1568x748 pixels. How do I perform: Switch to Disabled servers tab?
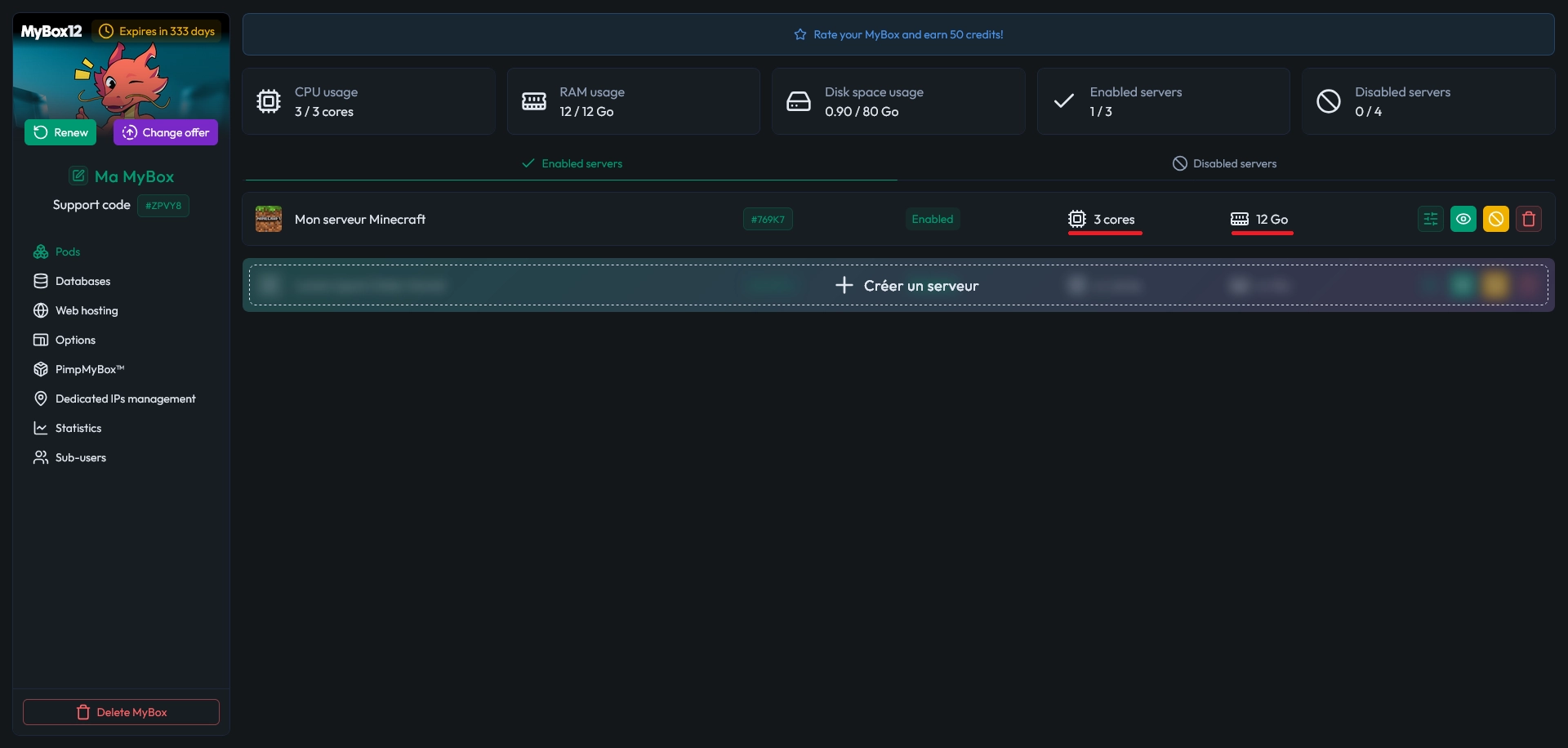(x=1225, y=163)
